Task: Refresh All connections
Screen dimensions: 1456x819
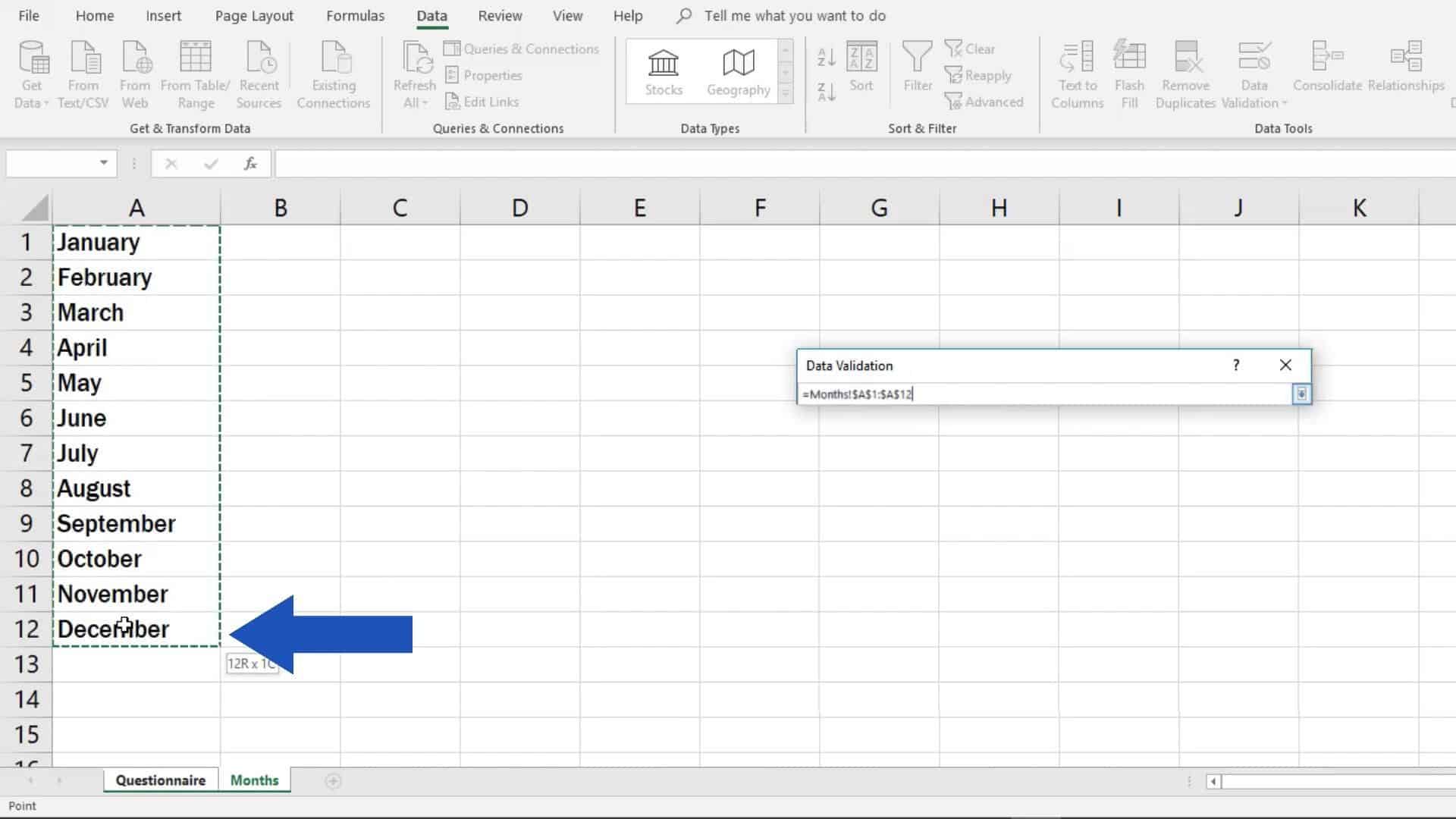Action: tap(413, 72)
